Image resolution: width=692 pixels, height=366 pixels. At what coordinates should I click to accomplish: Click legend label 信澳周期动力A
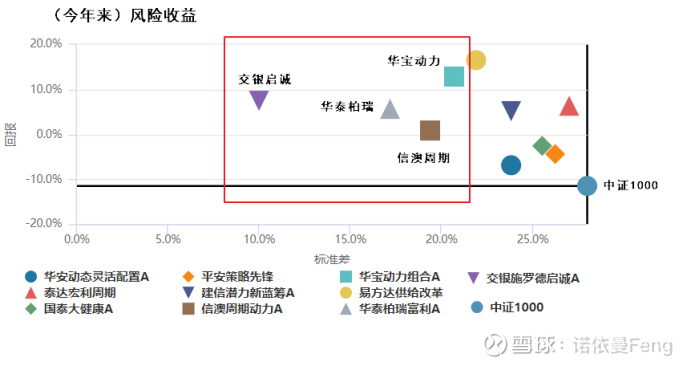pos(242,309)
